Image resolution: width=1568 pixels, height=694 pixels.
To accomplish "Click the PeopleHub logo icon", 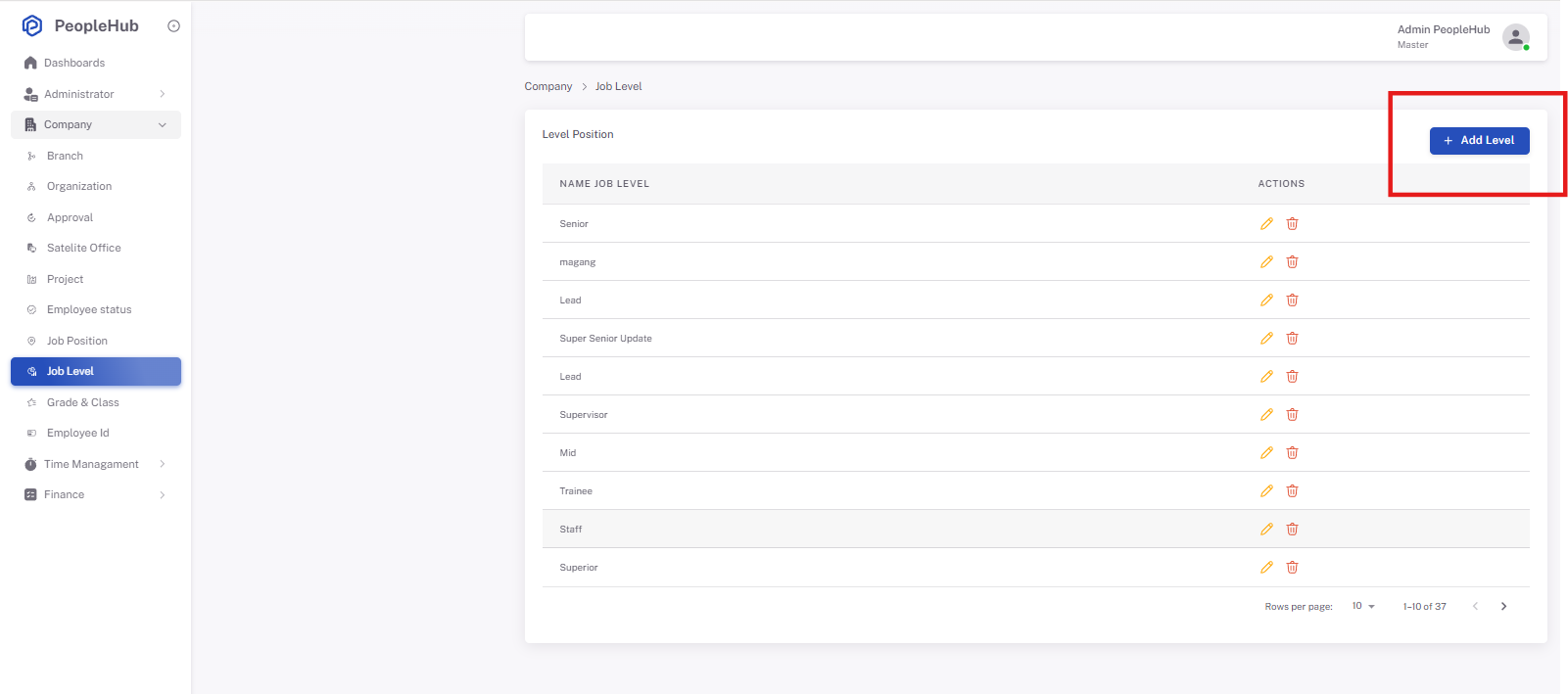I will coord(32,25).
